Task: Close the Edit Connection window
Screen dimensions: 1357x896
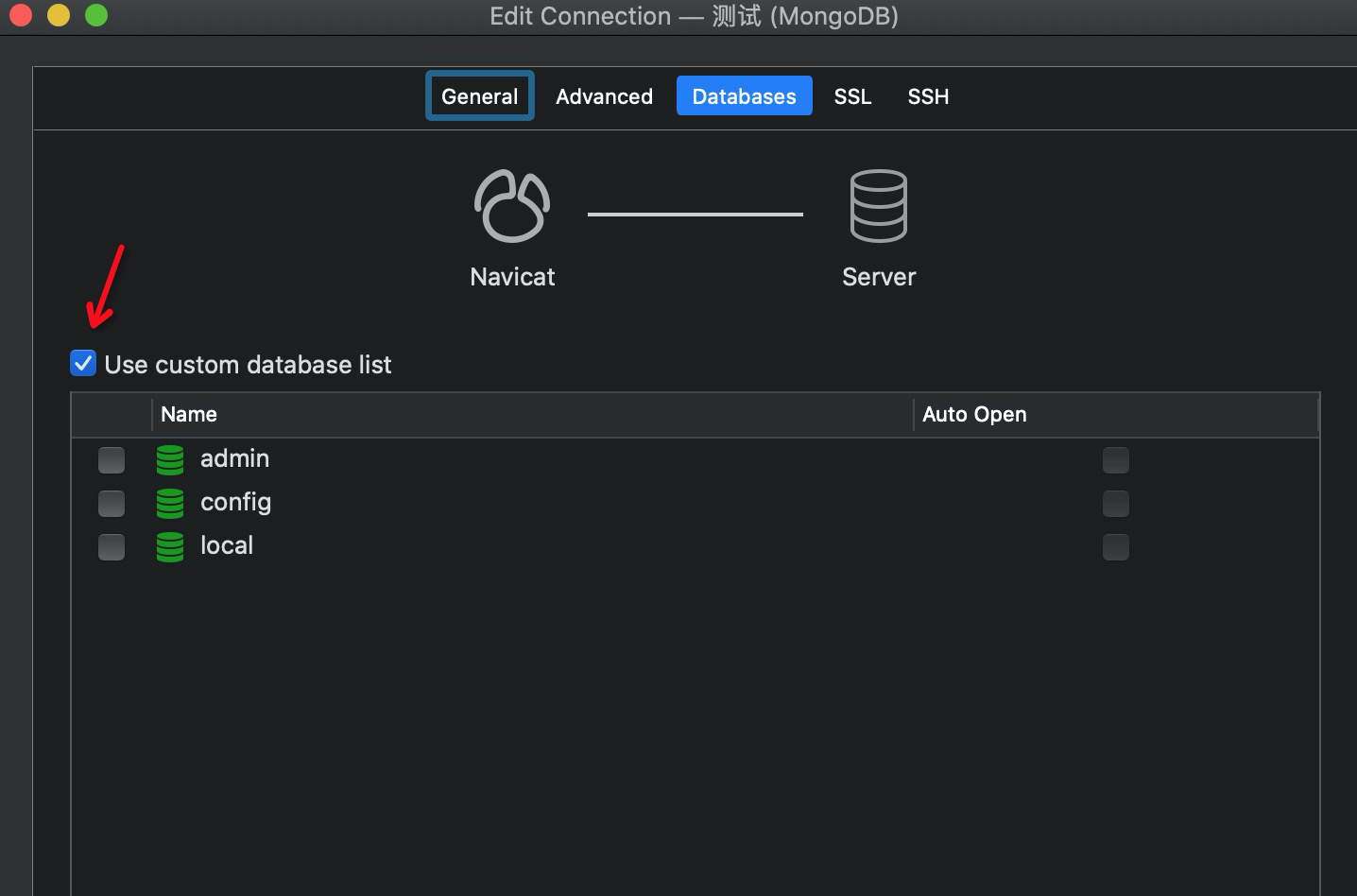Action: coord(21,15)
